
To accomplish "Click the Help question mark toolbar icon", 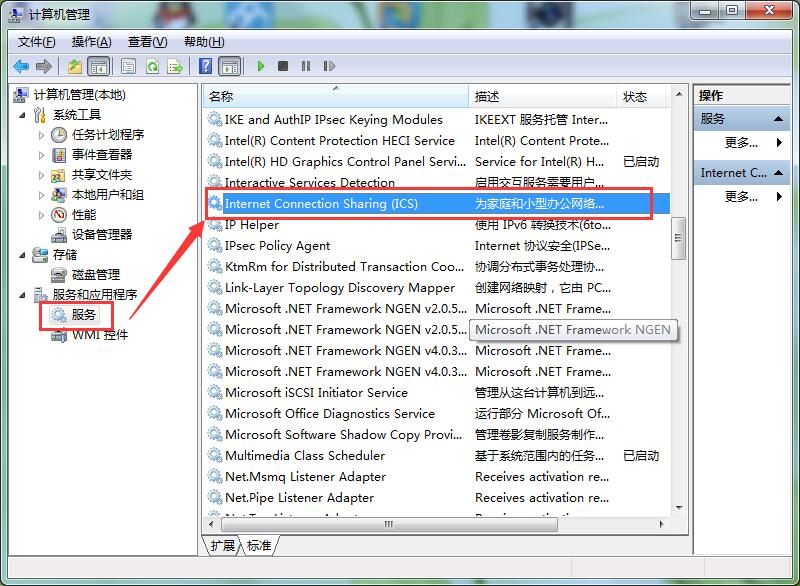I will (x=205, y=66).
